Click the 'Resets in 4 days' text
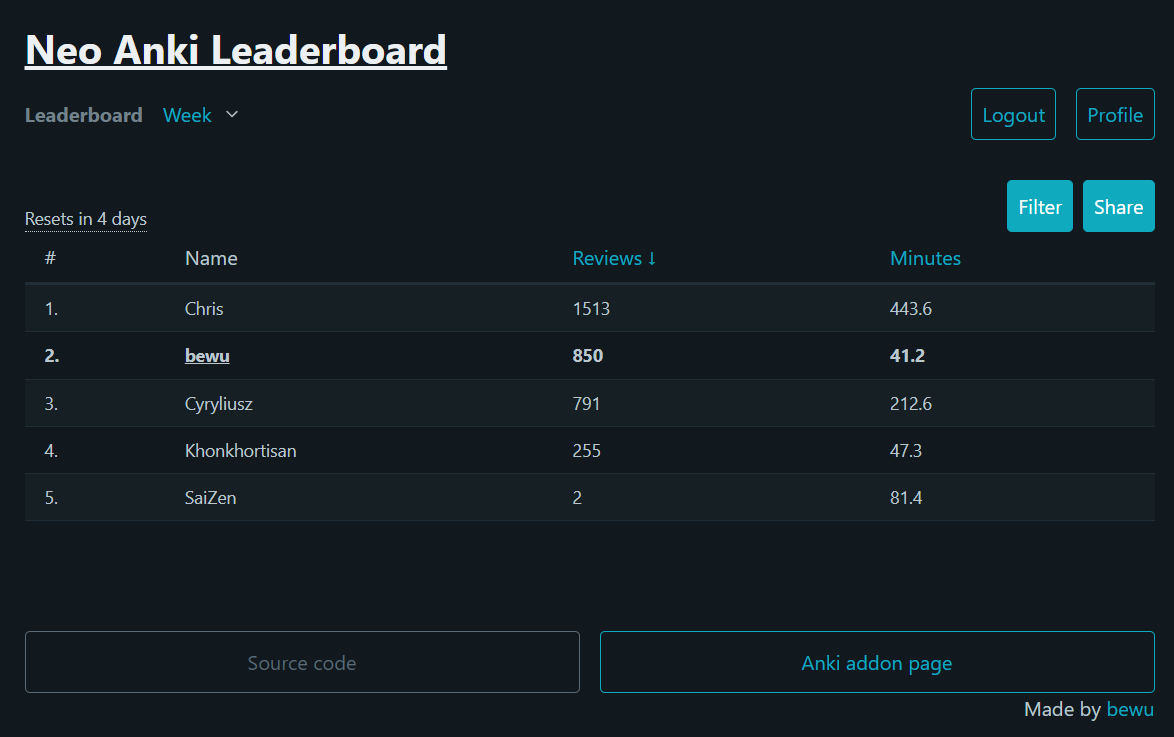Viewport: 1174px width, 737px height. pyautogui.click(x=86, y=219)
